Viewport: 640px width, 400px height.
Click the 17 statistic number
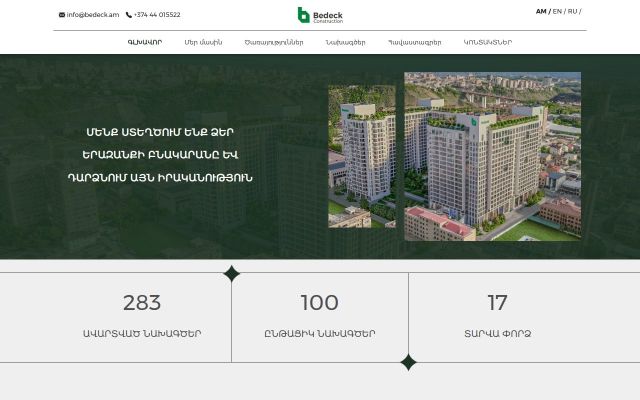497,302
